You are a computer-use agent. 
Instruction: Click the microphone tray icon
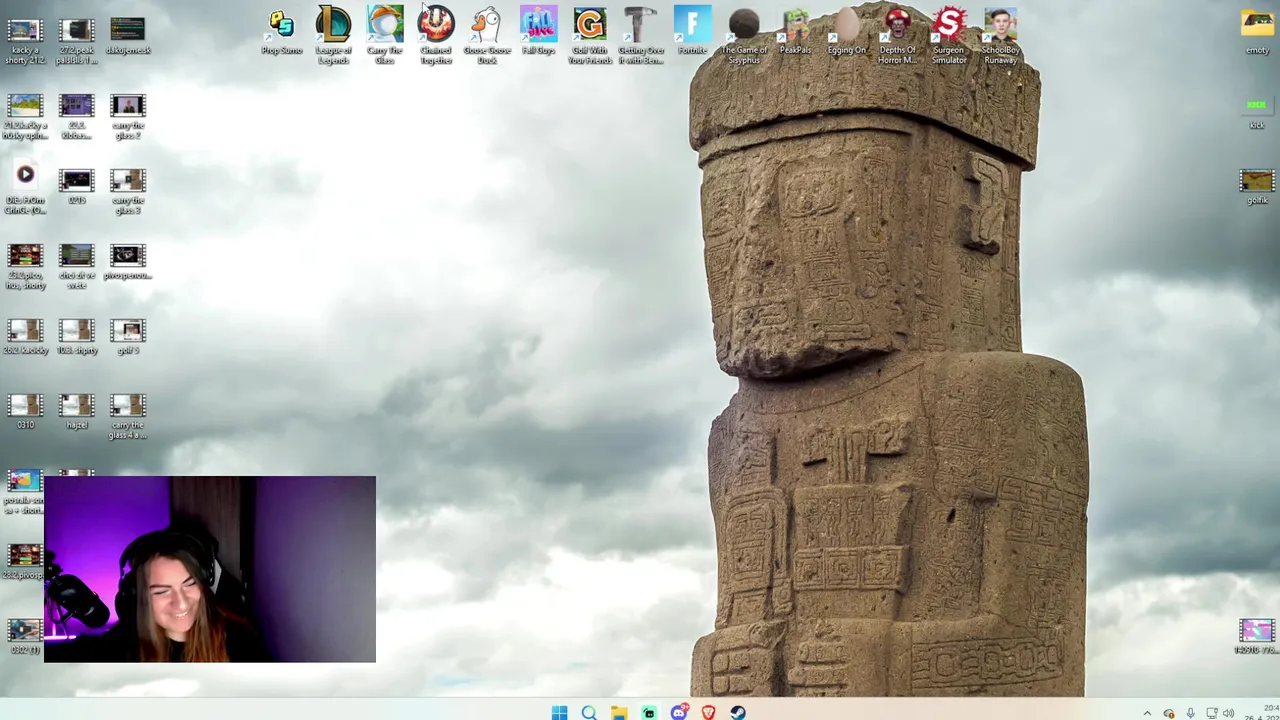click(1190, 713)
